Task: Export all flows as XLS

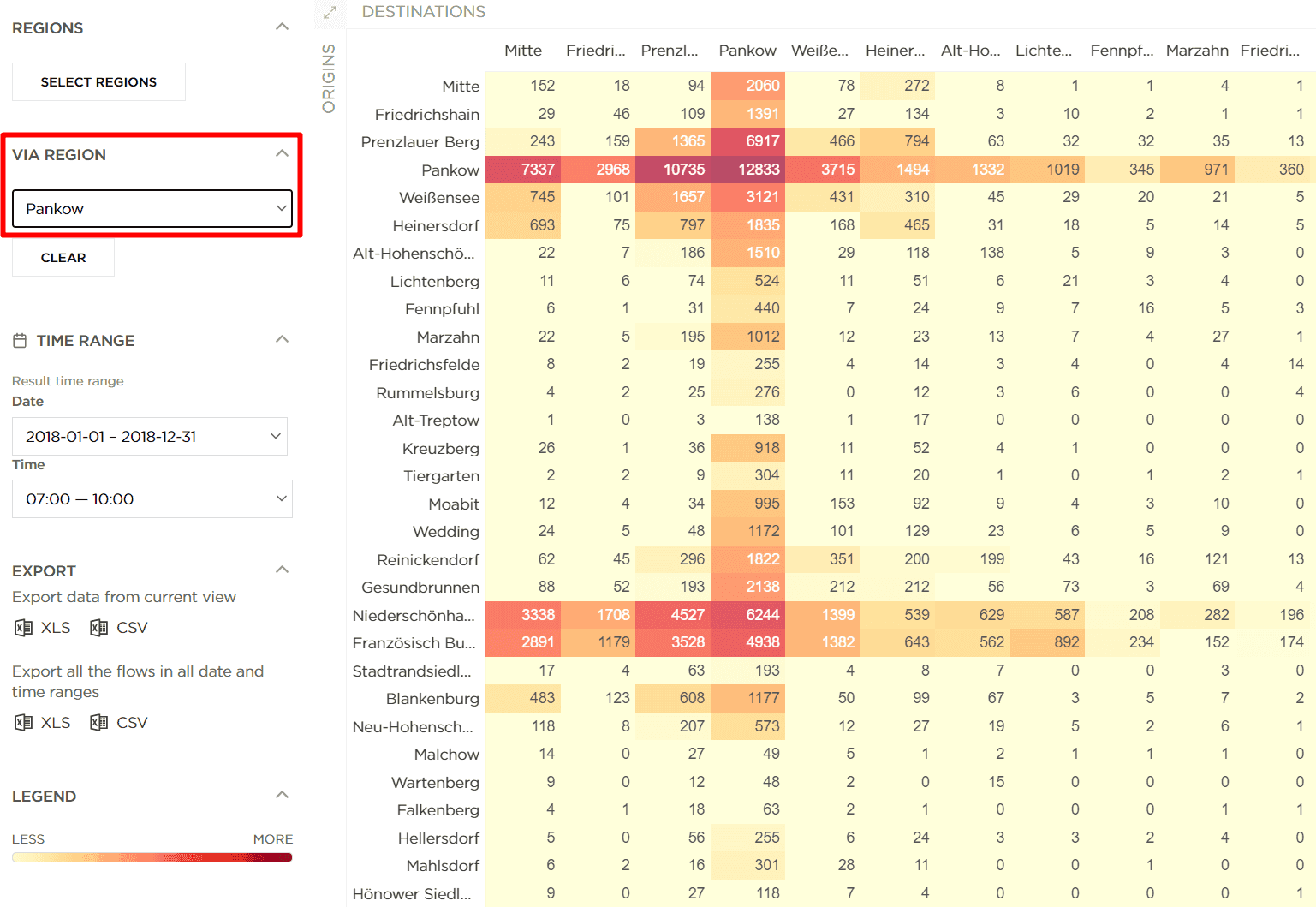Action: tap(43, 723)
